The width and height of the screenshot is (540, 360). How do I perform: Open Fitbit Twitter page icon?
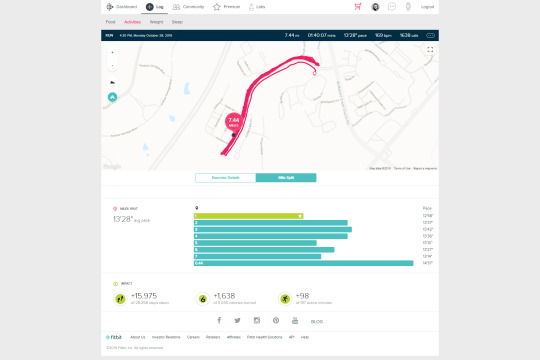click(x=238, y=320)
